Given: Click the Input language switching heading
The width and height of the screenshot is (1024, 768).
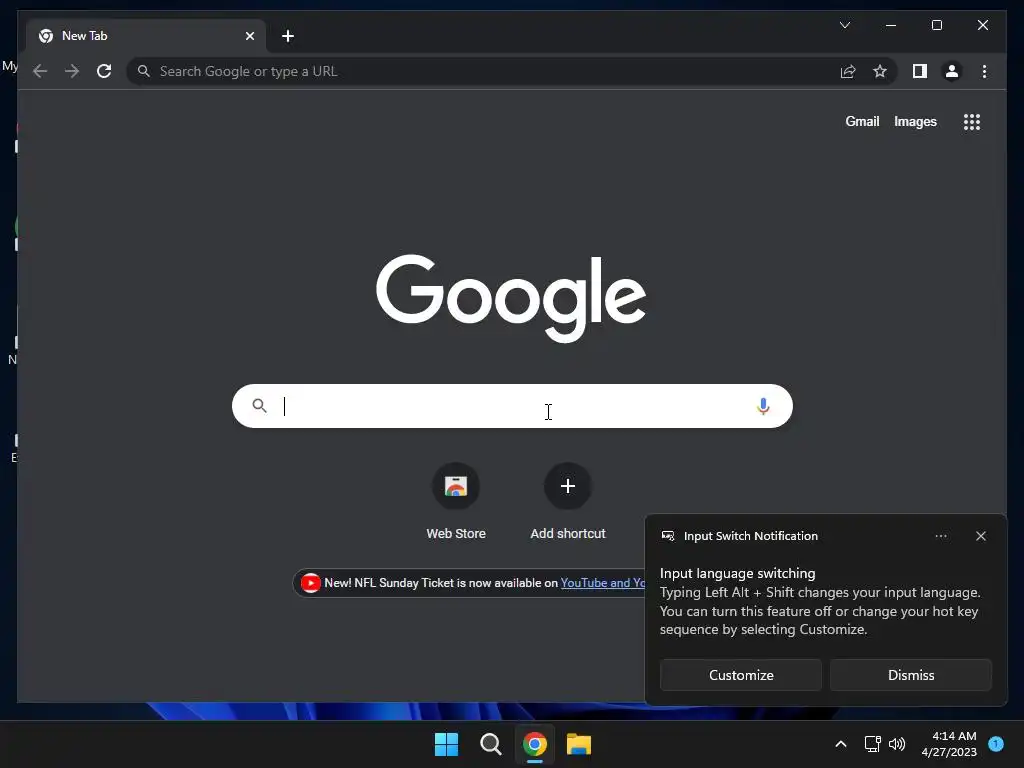Looking at the screenshot, I should coord(737,573).
